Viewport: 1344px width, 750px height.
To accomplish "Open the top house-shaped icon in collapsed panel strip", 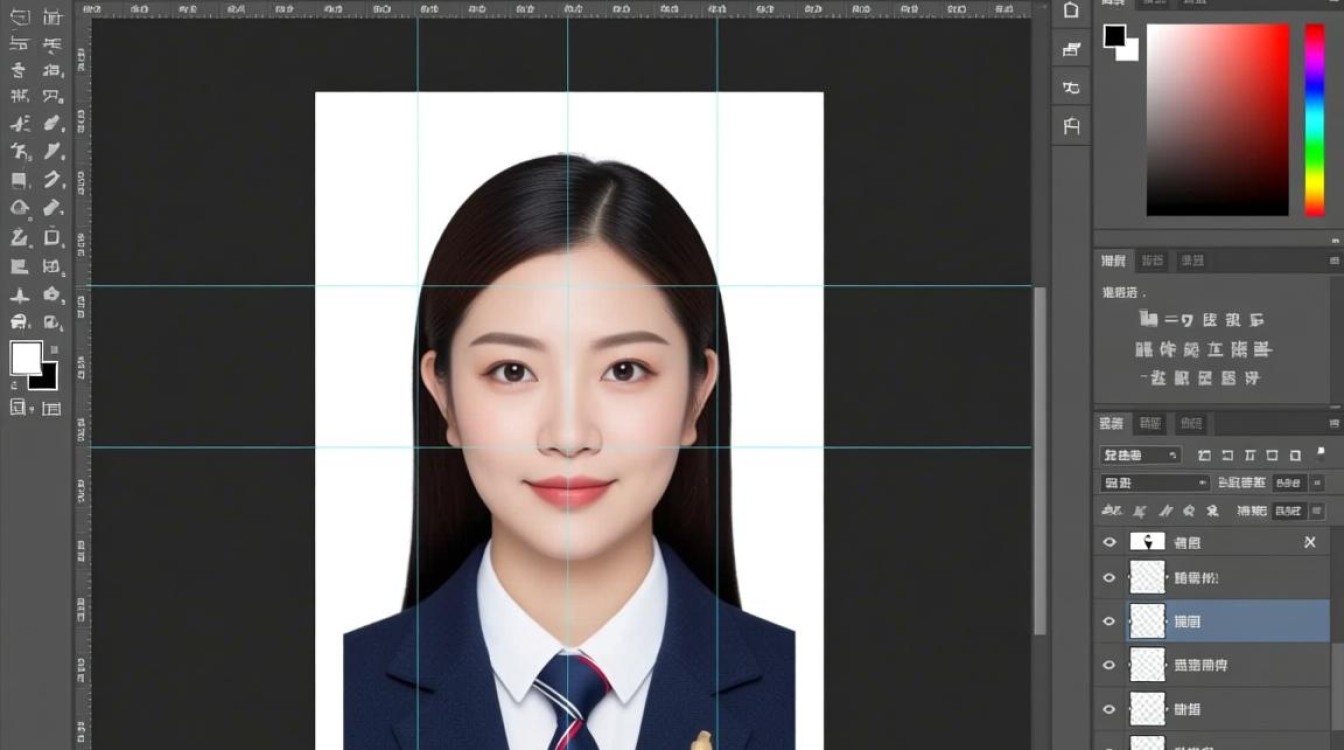I will tap(1071, 11).
